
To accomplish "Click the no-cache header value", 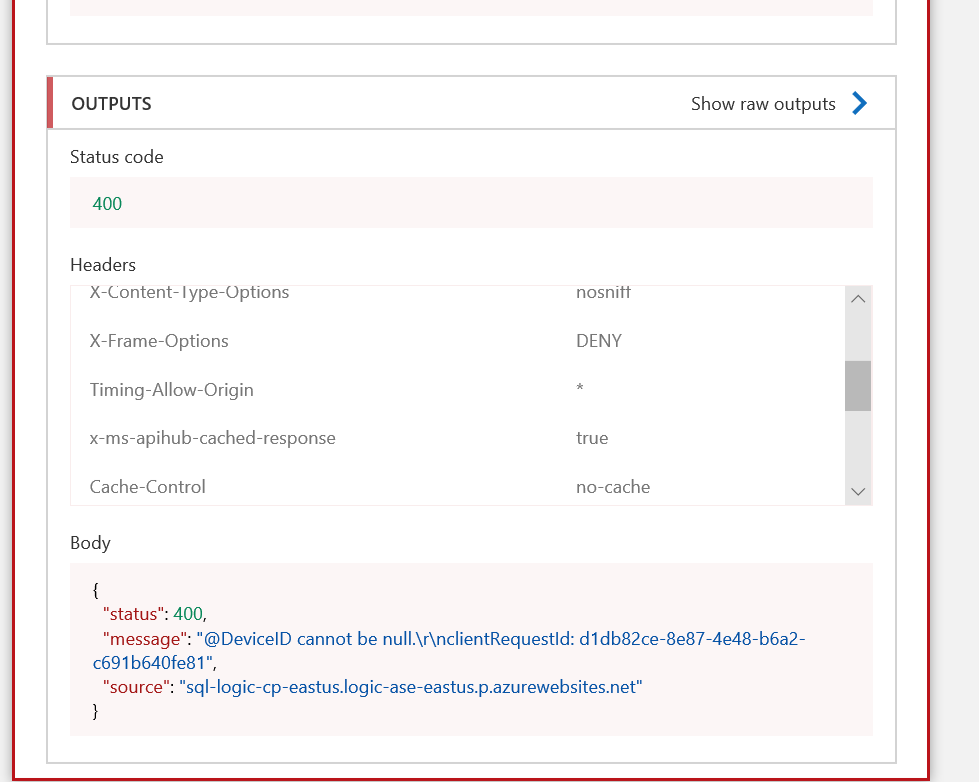I will 613,487.
